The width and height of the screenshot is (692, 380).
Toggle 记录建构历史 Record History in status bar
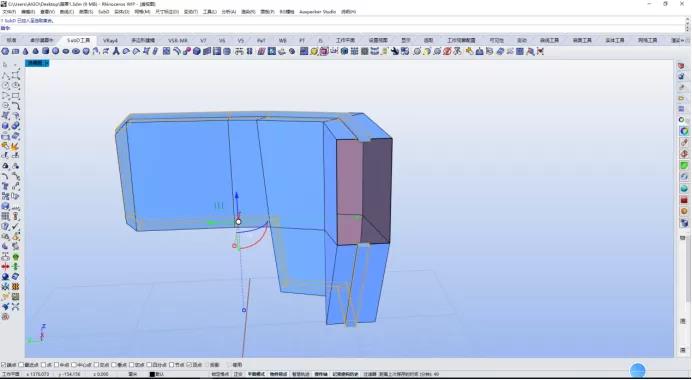(346, 374)
